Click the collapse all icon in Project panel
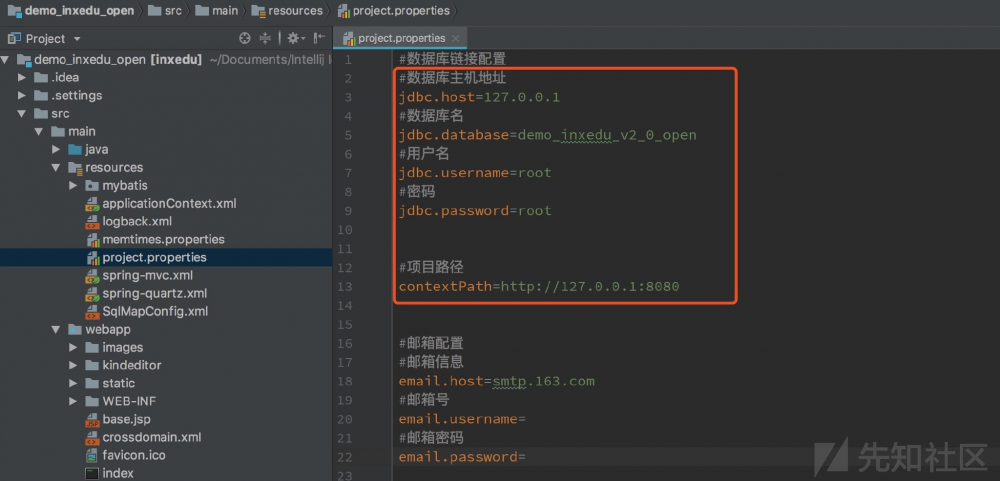 [x=265, y=38]
